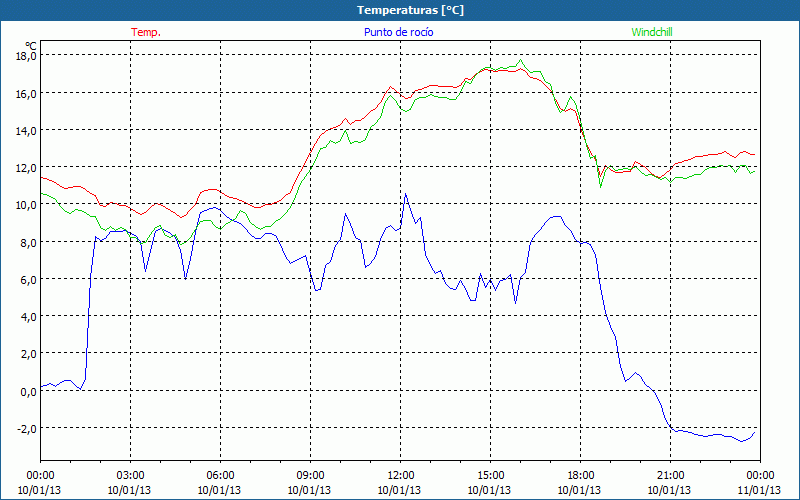The width and height of the screenshot is (800, 500).
Task: Click the "-2,0" y-axis value
Action: 27,429
